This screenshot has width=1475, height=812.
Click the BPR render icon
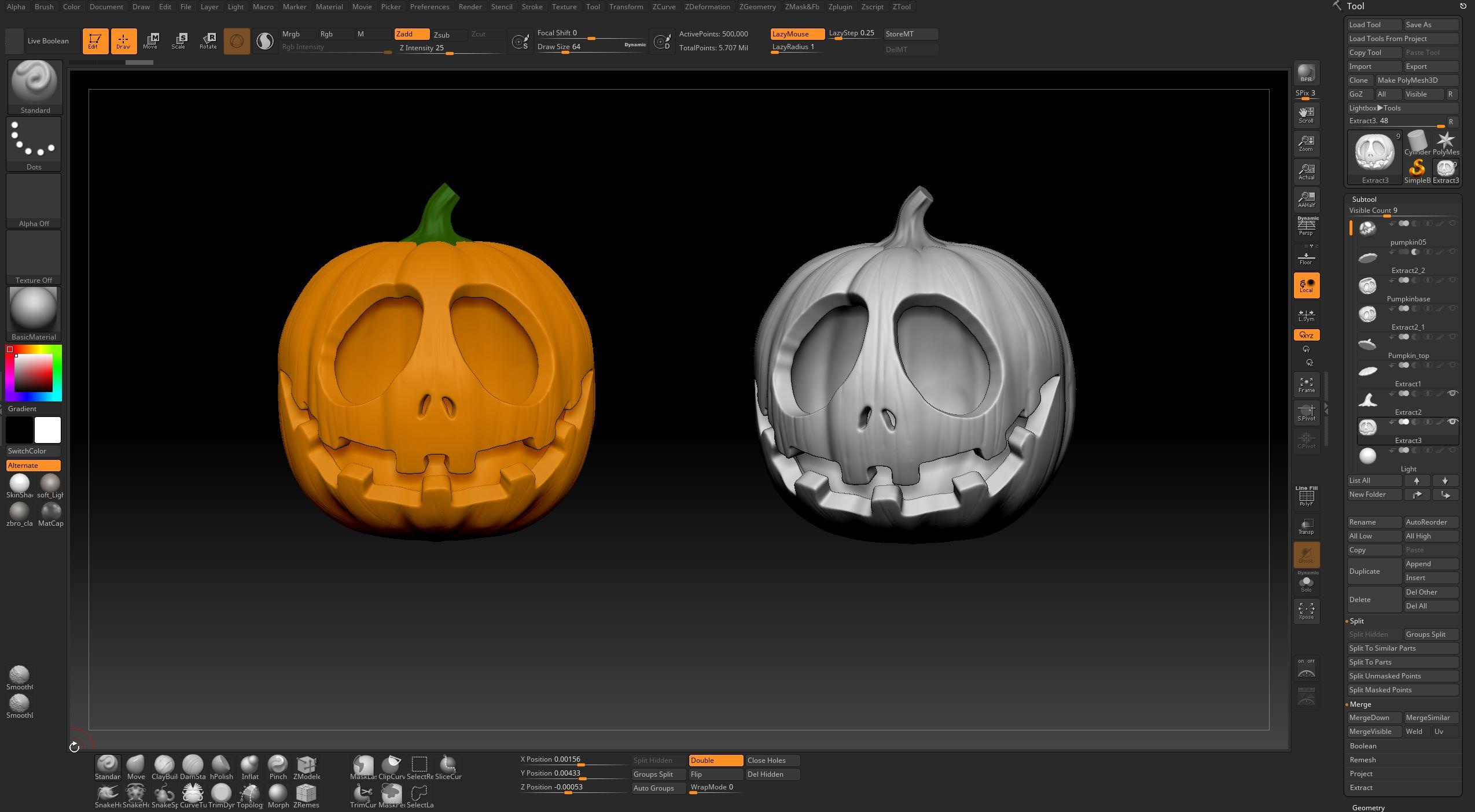(1306, 73)
